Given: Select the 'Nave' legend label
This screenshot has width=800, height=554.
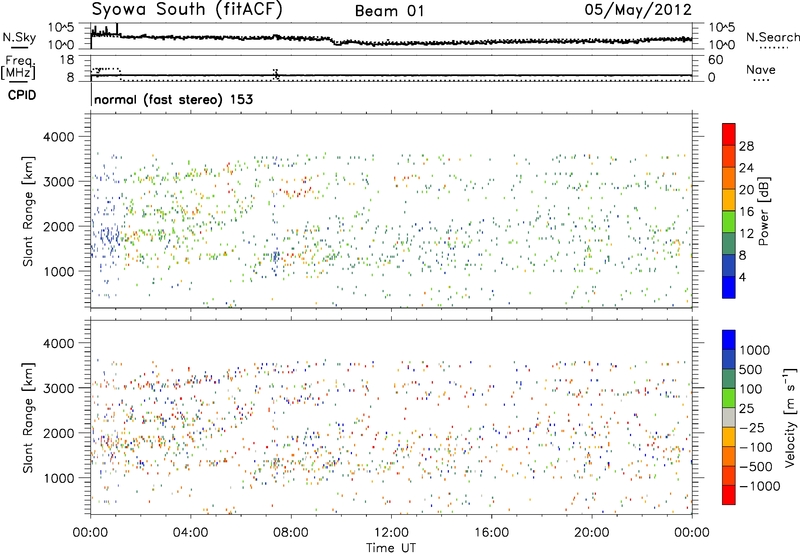Looking at the screenshot, I should 761,70.
